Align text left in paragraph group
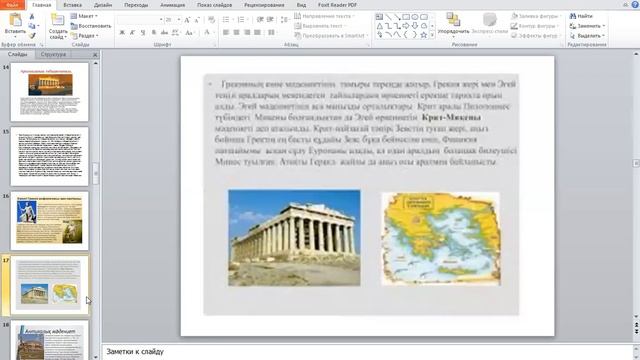This screenshot has height=360, width=640. (x=226, y=32)
